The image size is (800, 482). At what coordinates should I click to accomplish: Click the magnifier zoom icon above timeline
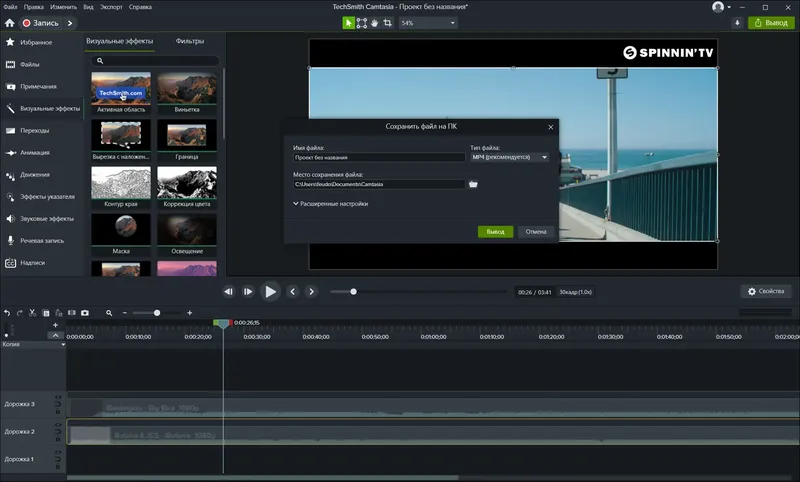tap(109, 313)
